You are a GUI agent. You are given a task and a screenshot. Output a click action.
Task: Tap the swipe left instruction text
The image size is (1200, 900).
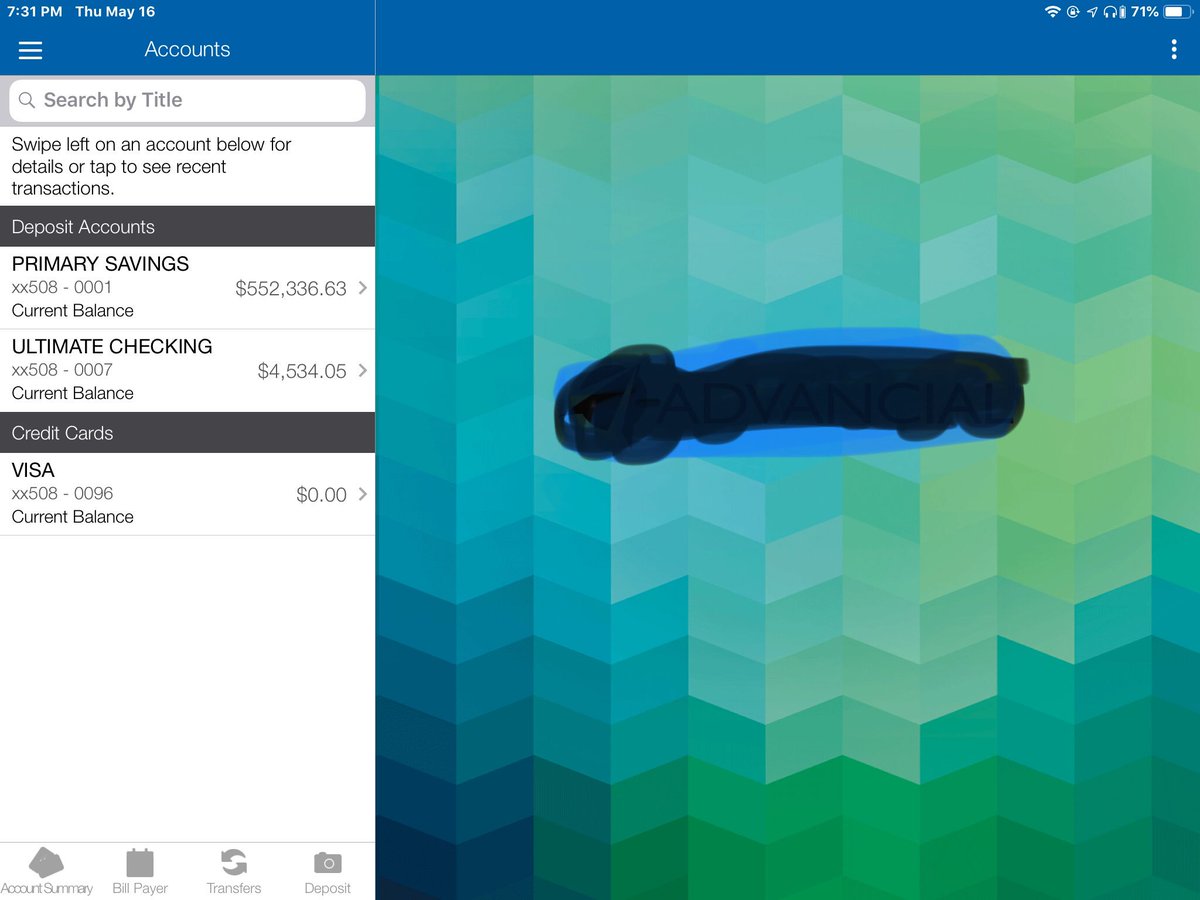(151, 166)
